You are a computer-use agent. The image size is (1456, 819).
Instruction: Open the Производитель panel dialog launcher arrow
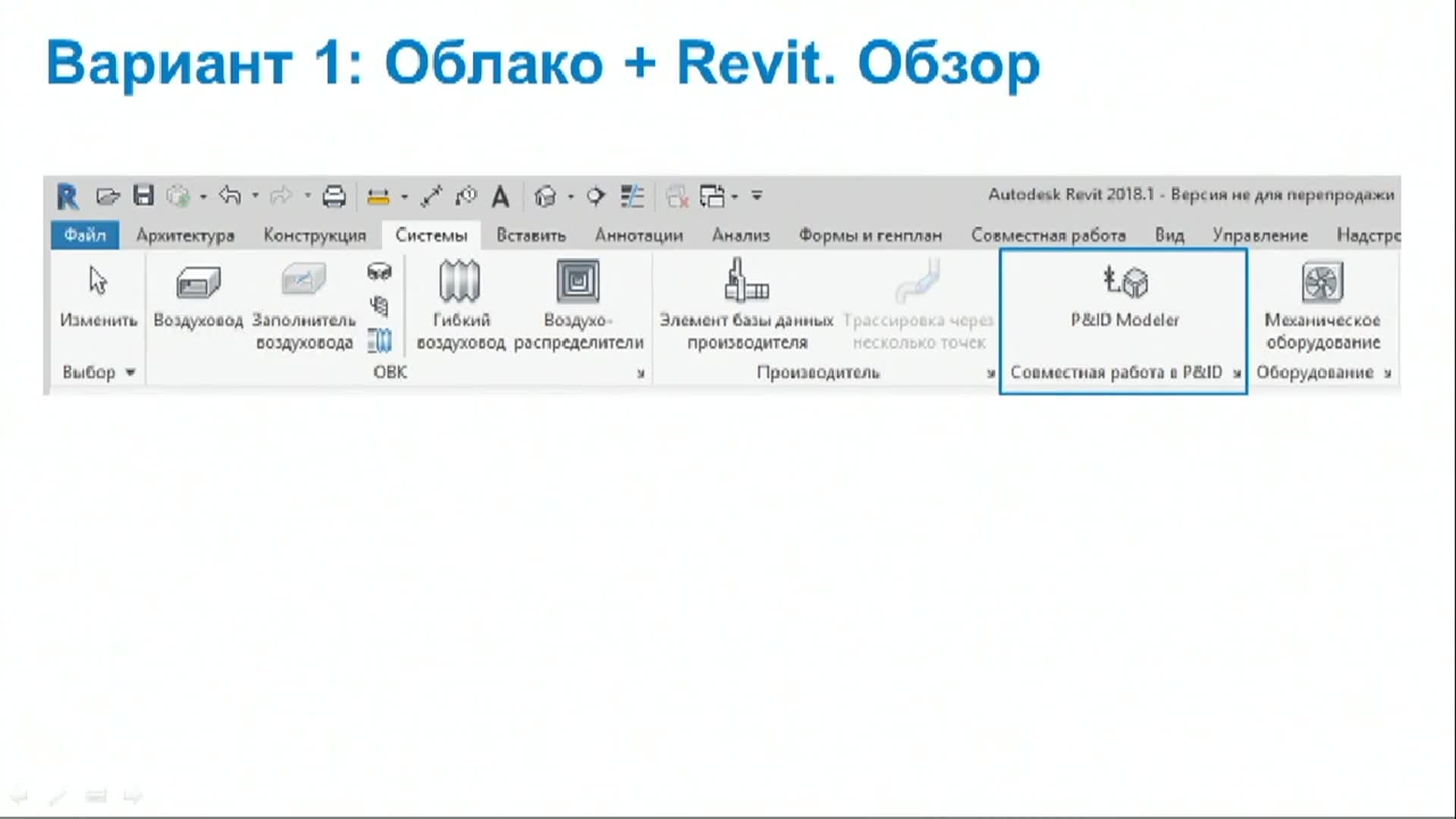pos(991,373)
